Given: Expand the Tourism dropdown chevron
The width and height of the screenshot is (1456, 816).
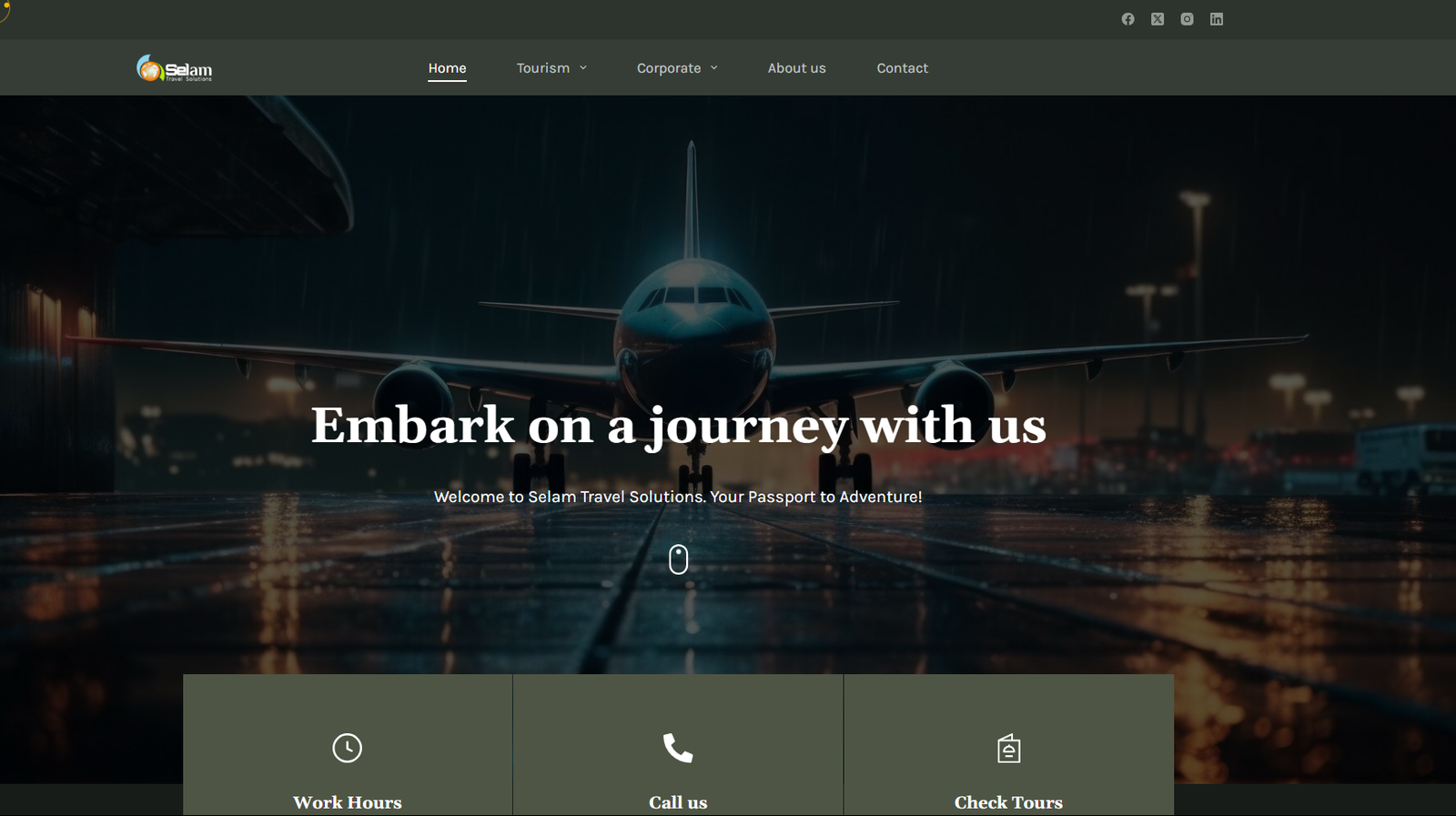Looking at the screenshot, I should [x=583, y=68].
